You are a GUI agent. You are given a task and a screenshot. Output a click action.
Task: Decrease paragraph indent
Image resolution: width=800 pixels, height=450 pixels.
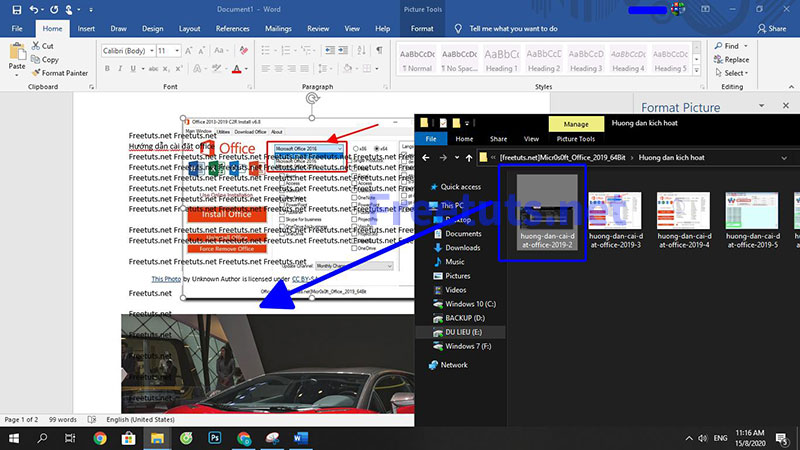point(330,51)
